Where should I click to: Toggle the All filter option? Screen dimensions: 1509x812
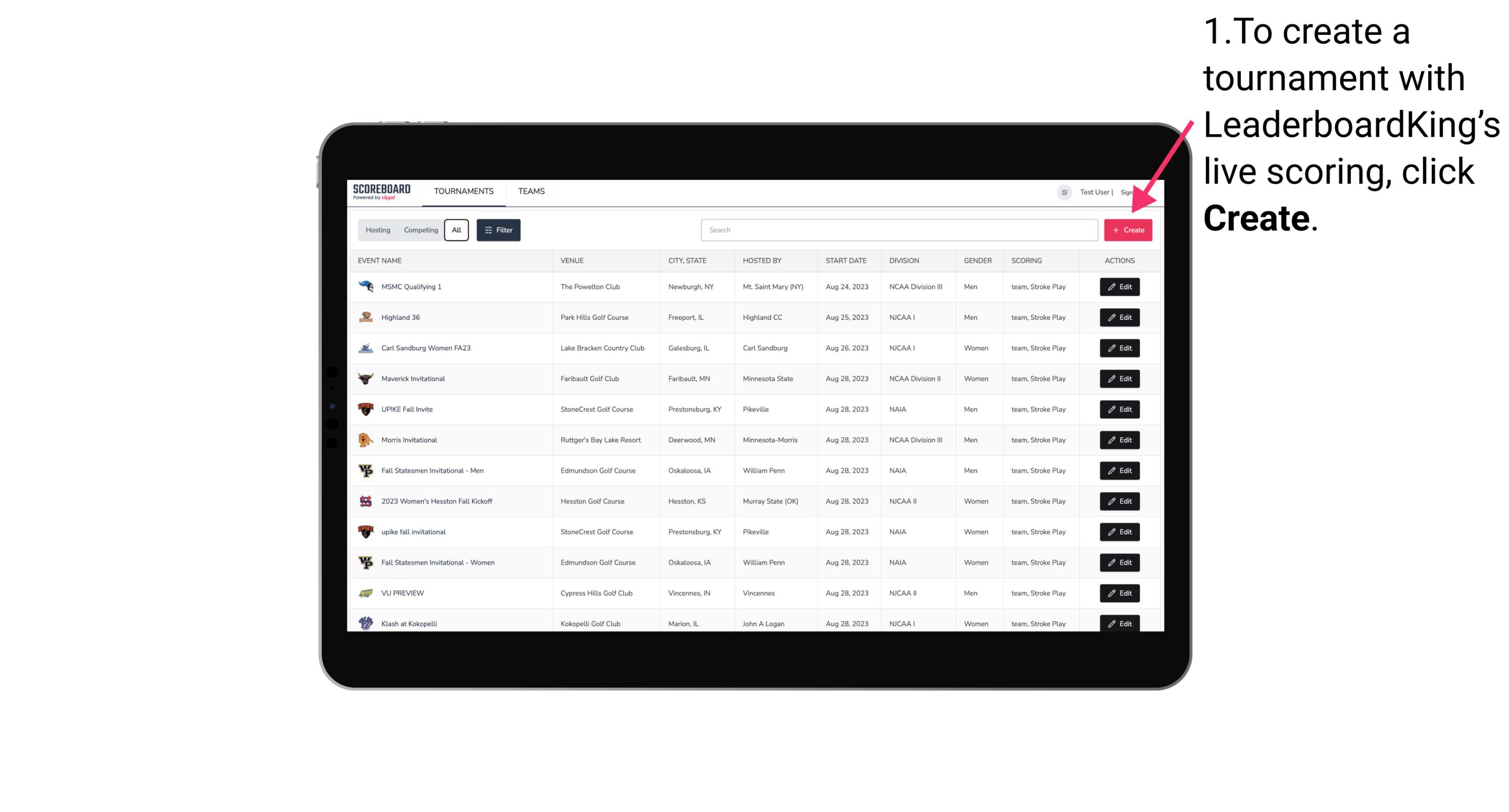click(455, 230)
